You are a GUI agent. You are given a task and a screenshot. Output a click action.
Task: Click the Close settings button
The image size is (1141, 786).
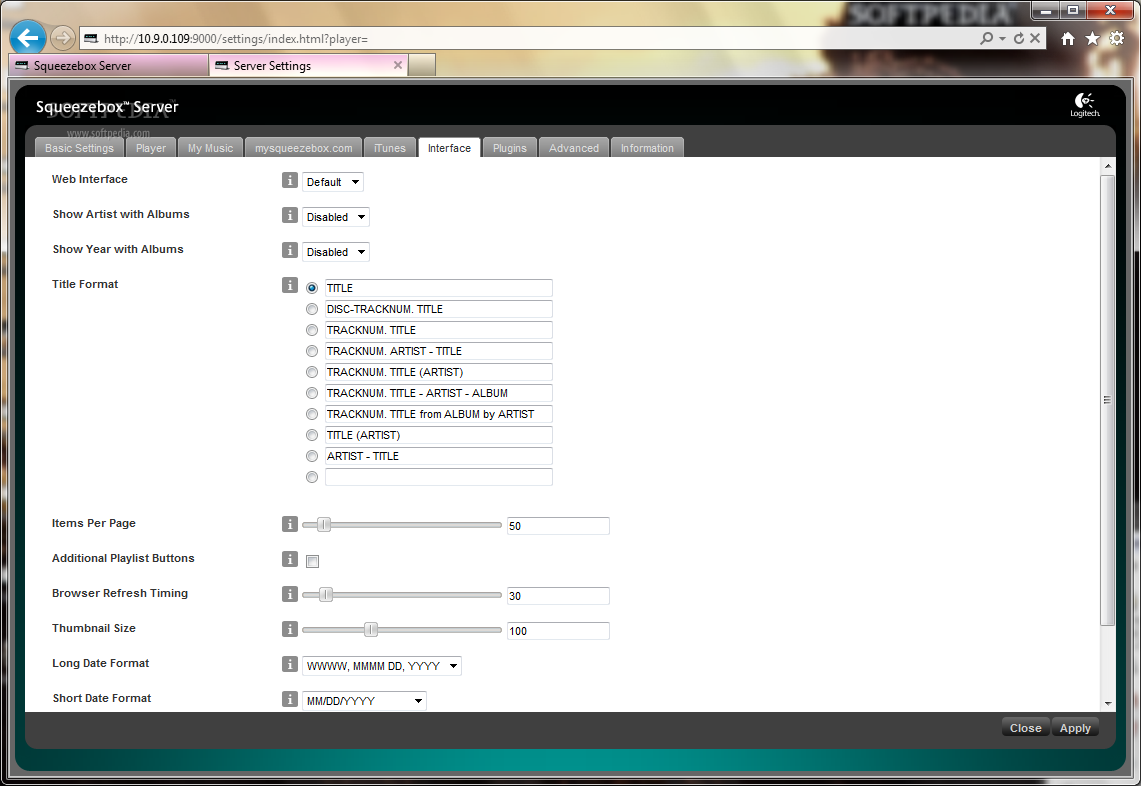tap(1025, 728)
